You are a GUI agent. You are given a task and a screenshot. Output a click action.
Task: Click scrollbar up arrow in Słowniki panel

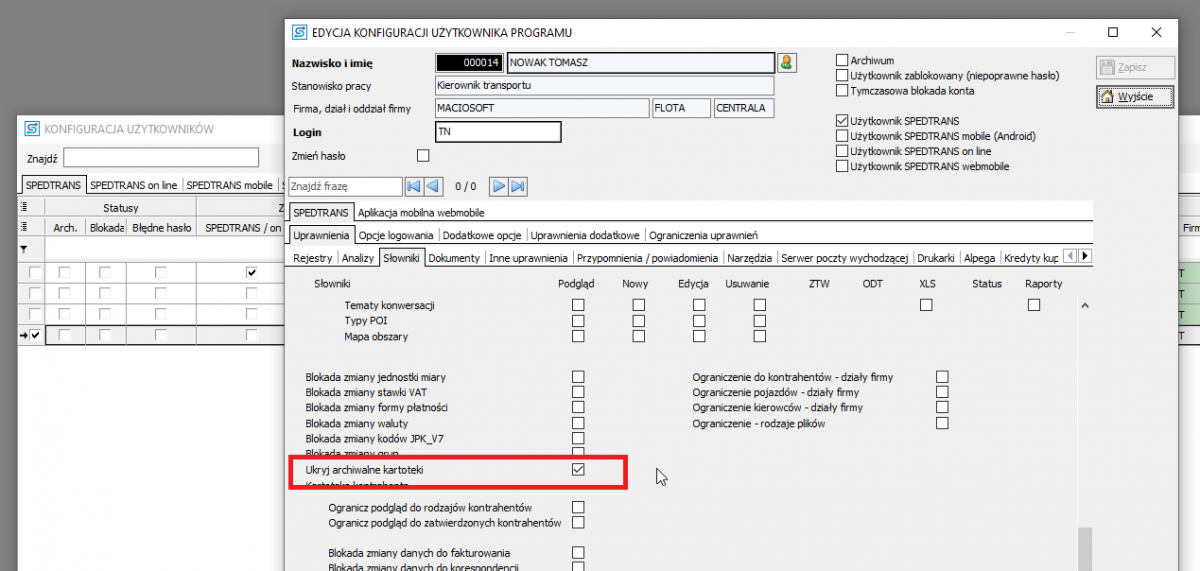pyautogui.click(x=1084, y=303)
